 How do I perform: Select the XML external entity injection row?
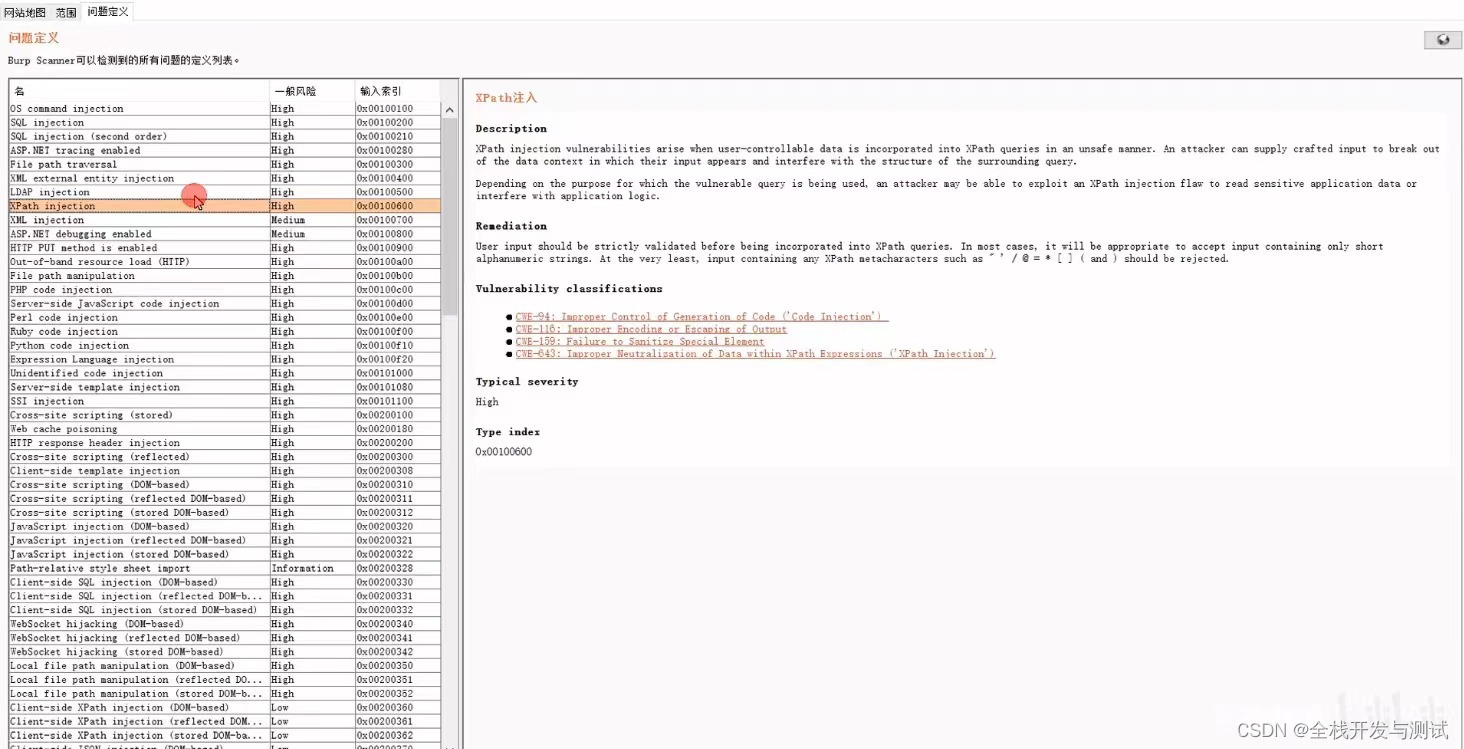click(x=225, y=179)
